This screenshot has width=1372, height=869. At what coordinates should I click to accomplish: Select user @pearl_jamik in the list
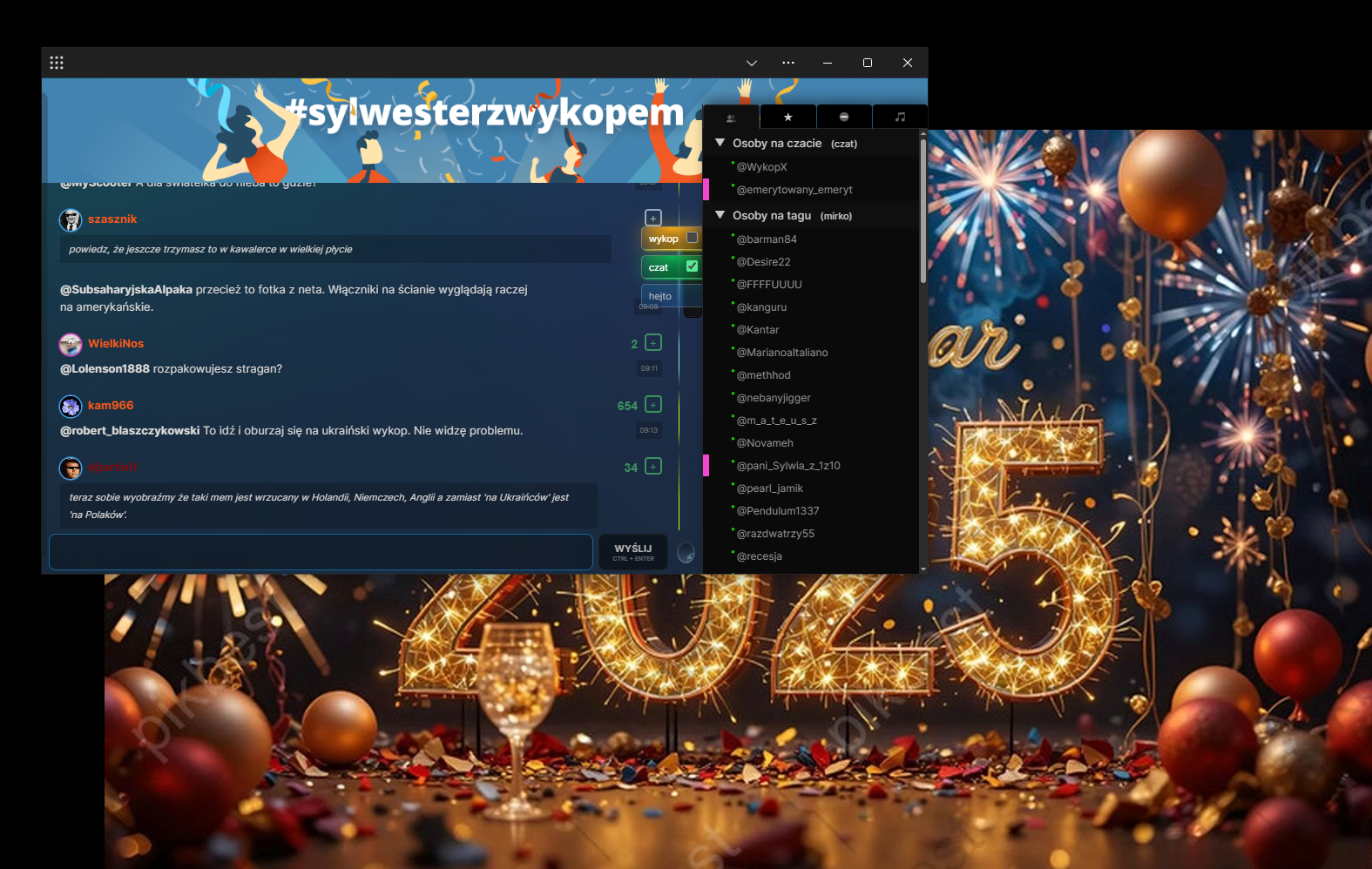click(x=769, y=488)
